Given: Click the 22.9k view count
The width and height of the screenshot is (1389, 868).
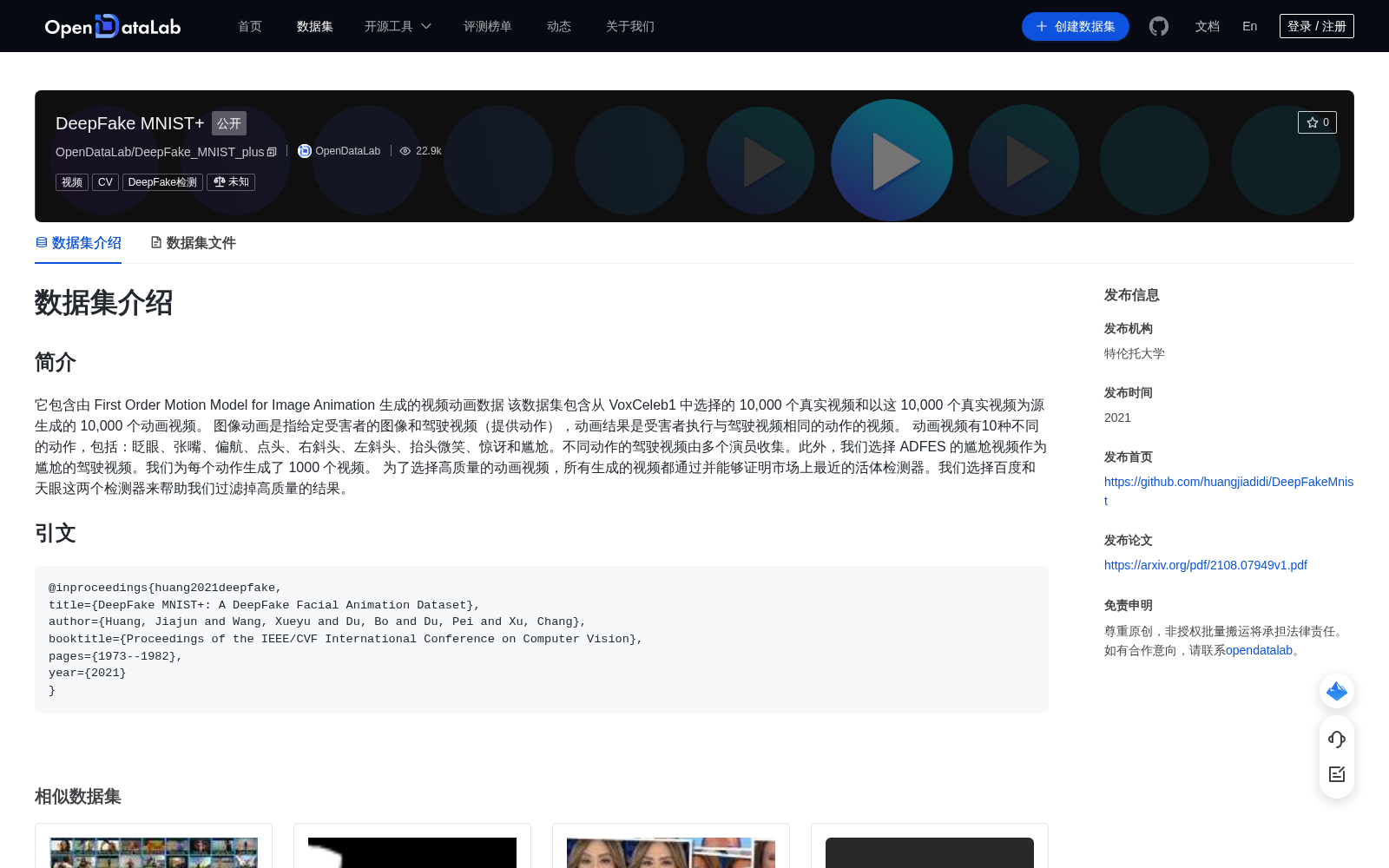Looking at the screenshot, I should click(x=429, y=151).
